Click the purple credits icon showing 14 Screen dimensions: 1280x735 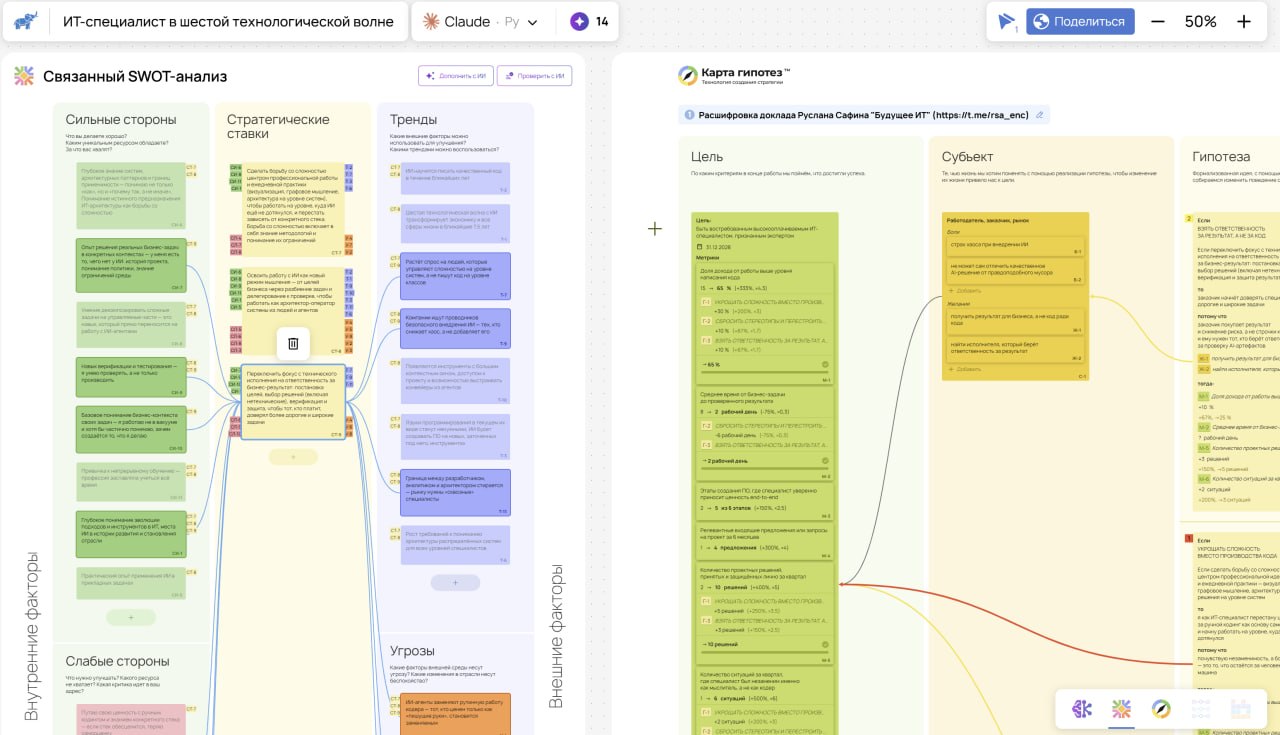click(579, 21)
